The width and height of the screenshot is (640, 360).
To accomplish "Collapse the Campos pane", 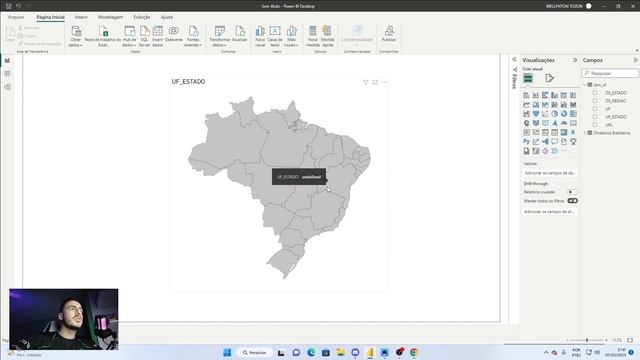I will tap(635, 60).
